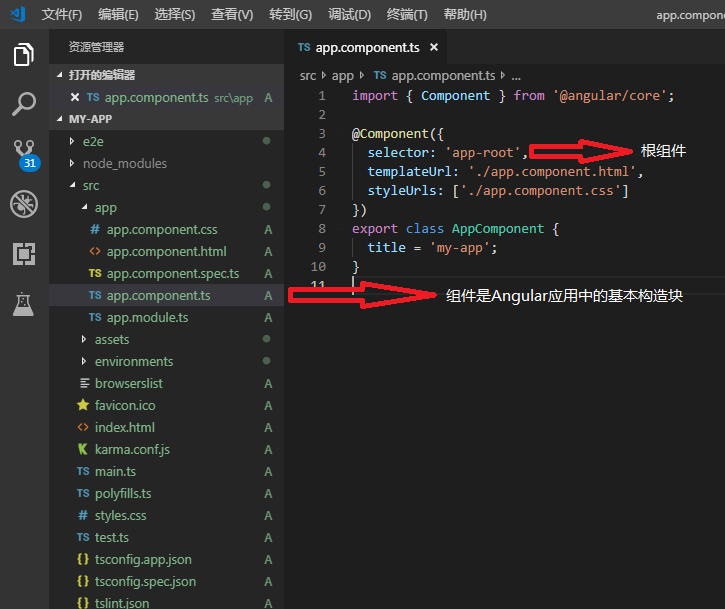725x609 pixels.
Task: Open index.html file
Action: [x=166, y=427]
